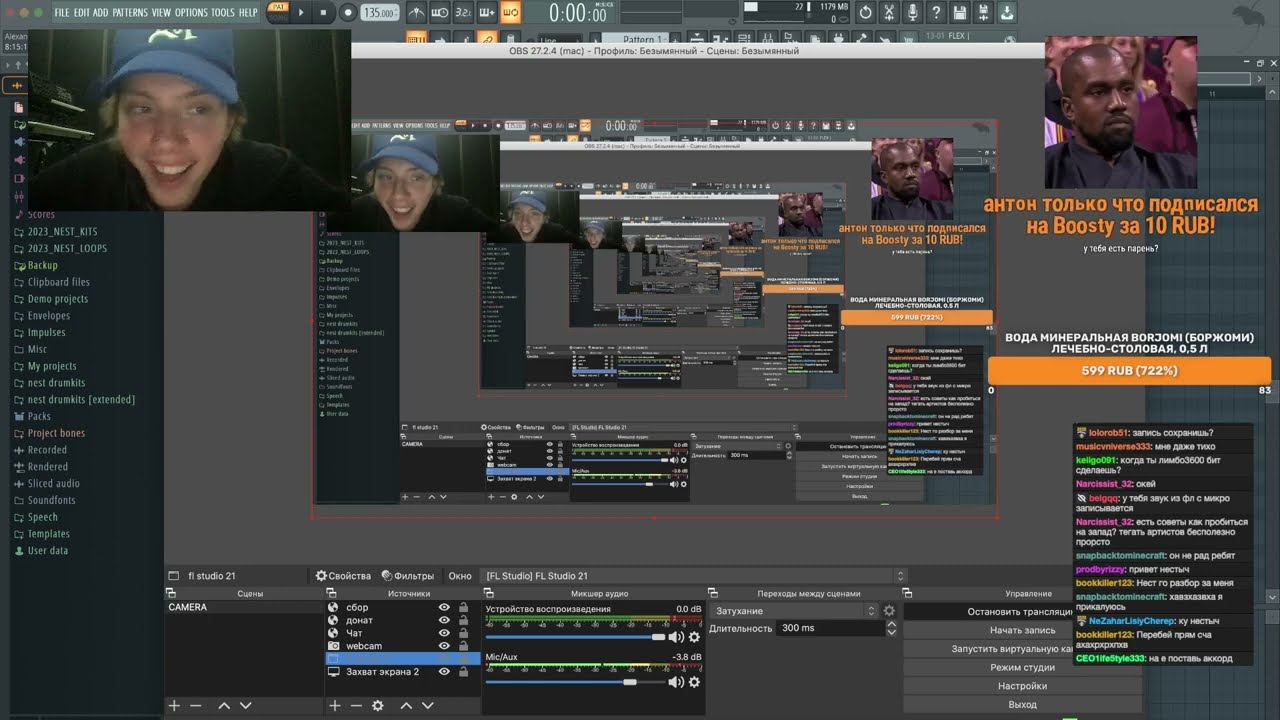Toggle the lock for сбор source
1280x720 pixels.
(463, 607)
